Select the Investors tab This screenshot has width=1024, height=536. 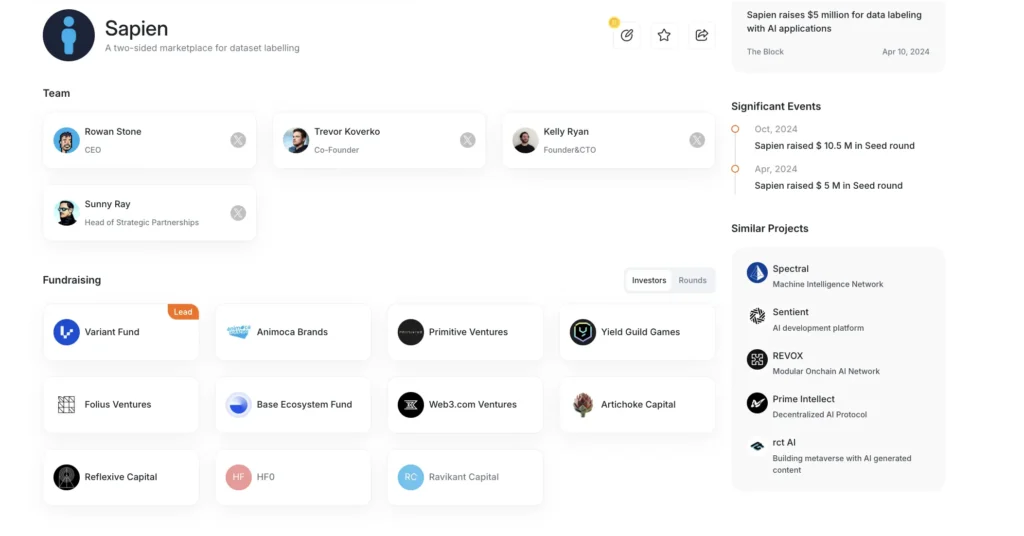pyautogui.click(x=649, y=280)
